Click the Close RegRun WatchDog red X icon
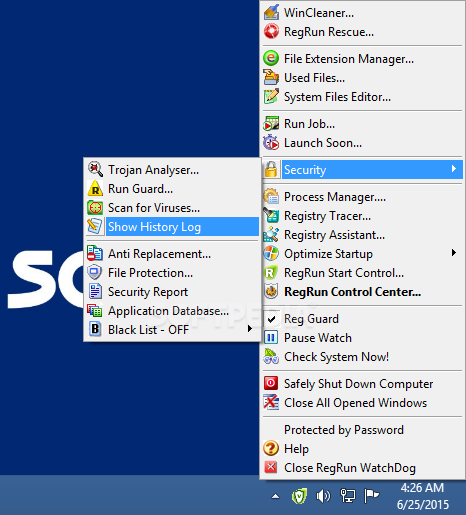Viewport: 466px width, 515px height. pos(271,468)
